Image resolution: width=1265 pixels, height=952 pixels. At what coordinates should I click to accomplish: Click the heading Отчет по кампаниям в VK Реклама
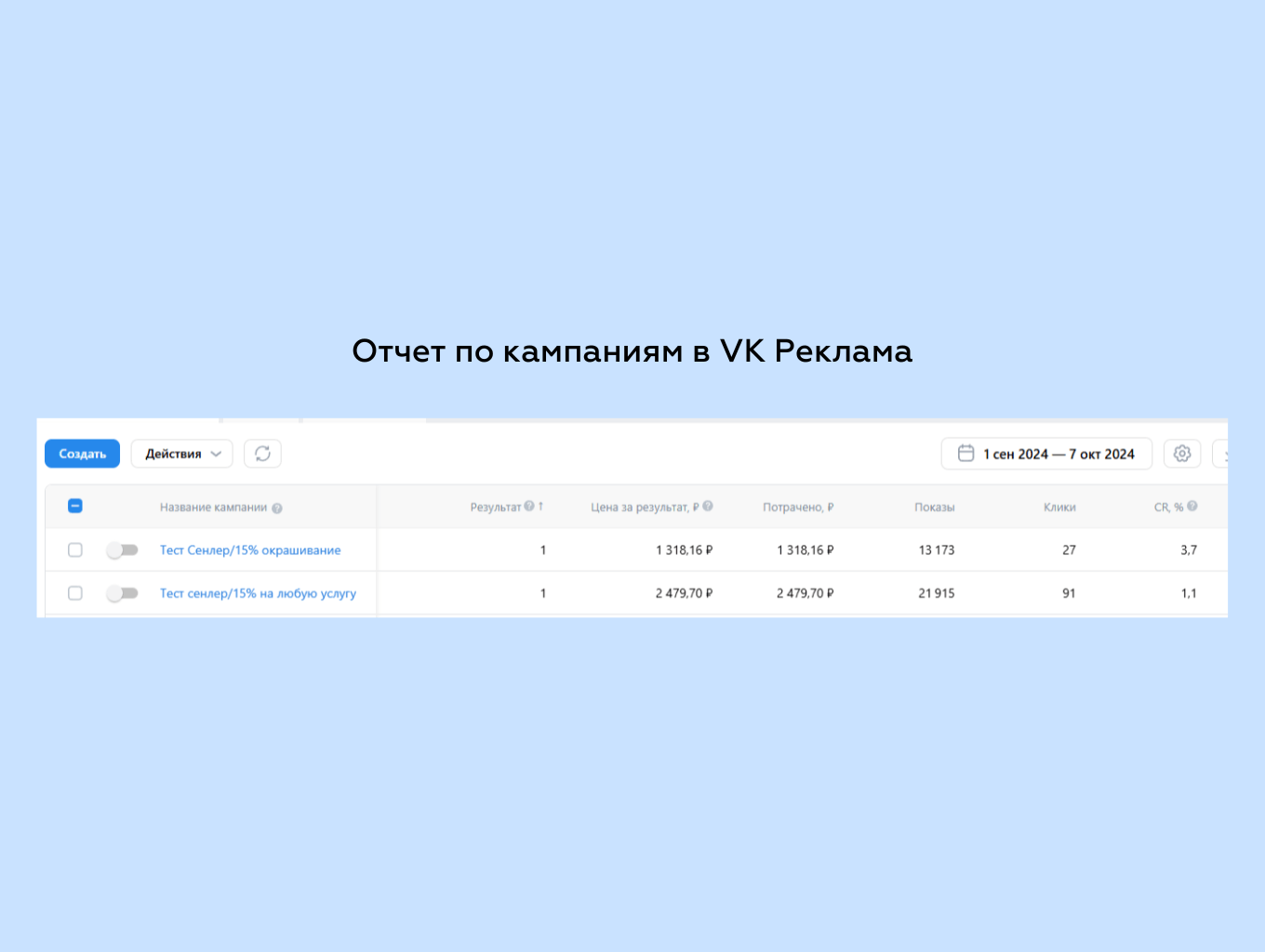632,351
